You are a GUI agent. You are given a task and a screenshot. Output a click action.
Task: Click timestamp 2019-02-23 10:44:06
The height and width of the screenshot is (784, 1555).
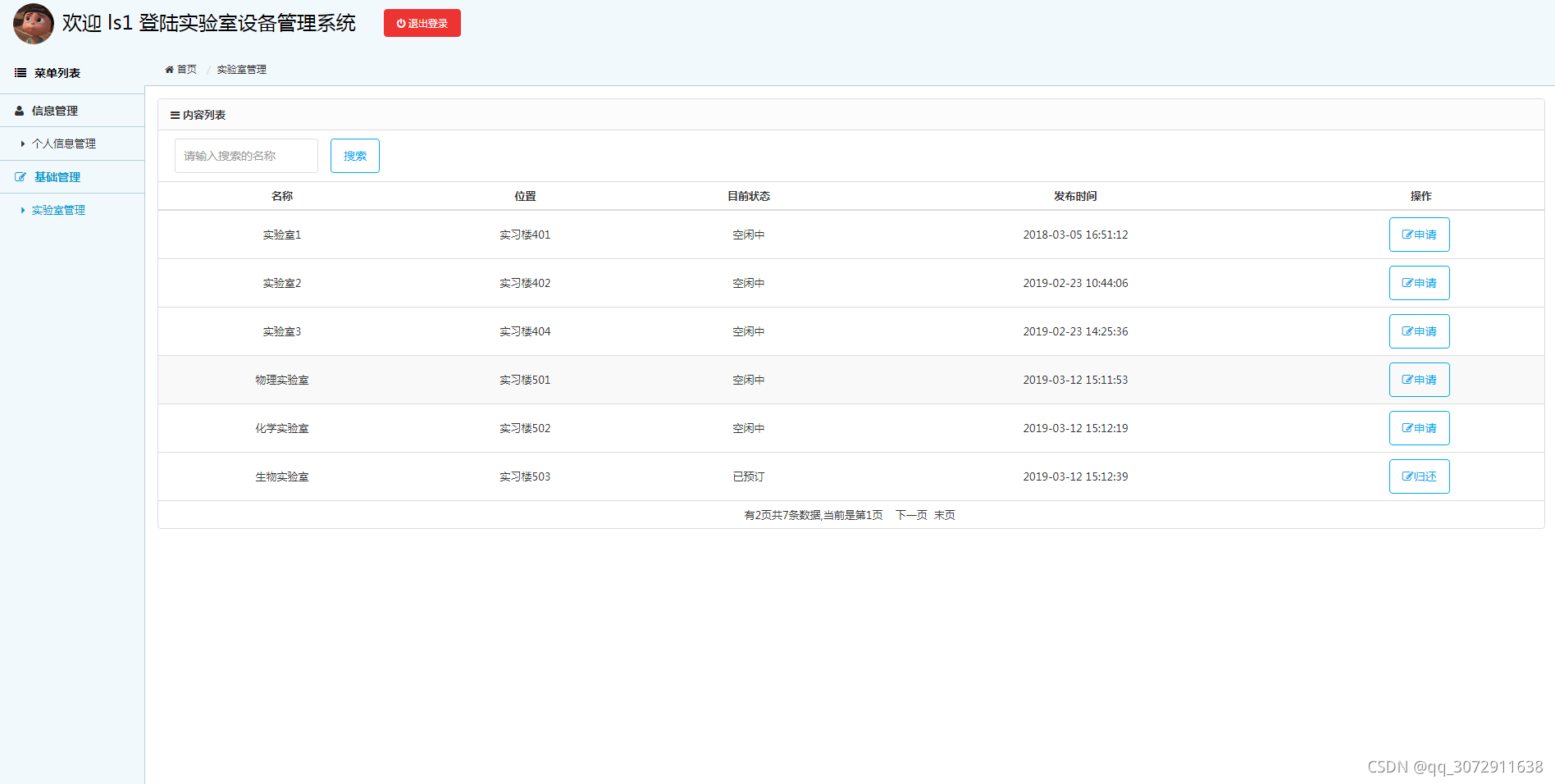pos(1075,283)
